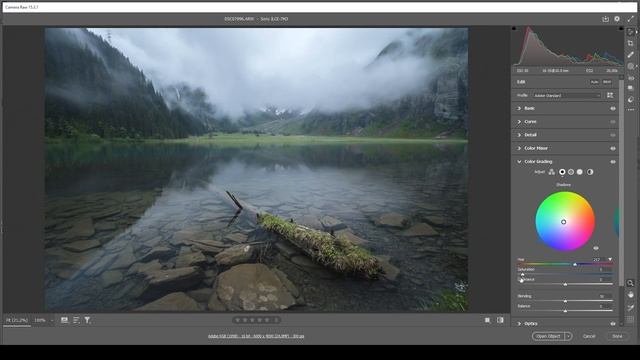The image size is (640, 360).
Task: Select the Midtones color wheel mode
Action: [571, 172]
